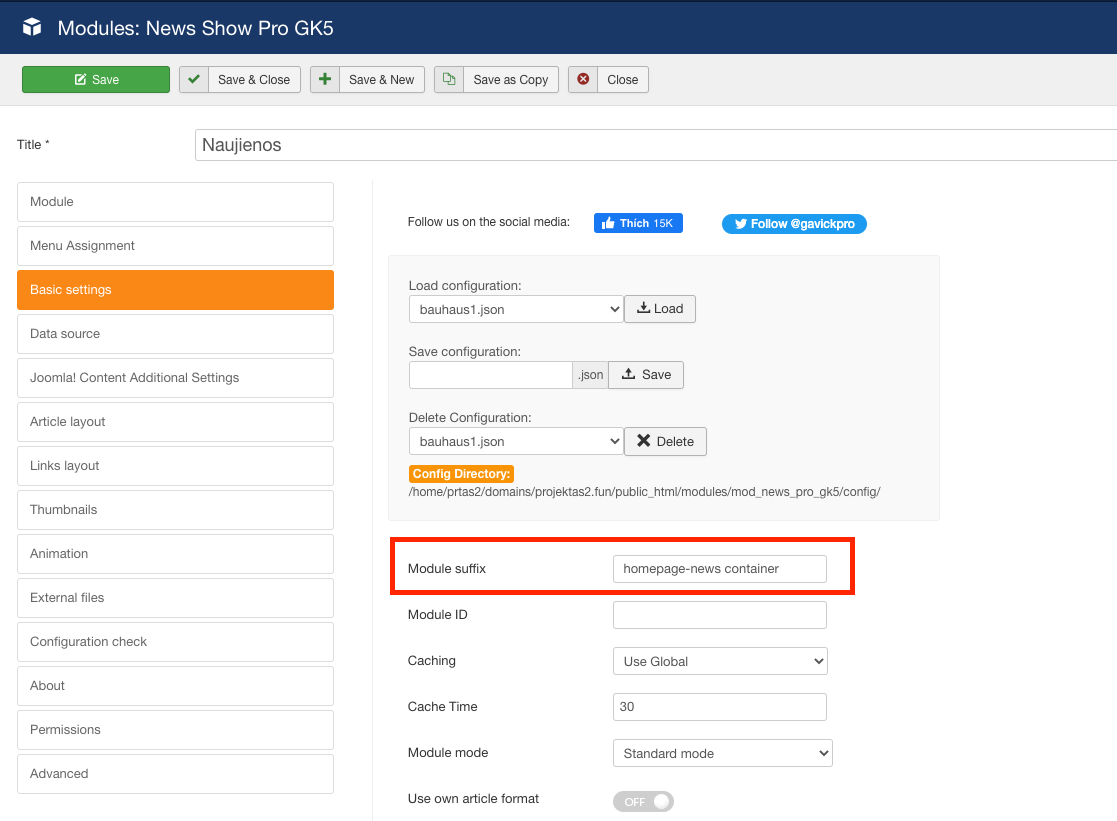Image resolution: width=1117 pixels, height=821 pixels.
Task: Switch to the Data source tab
Action: click(x=175, y=334)
